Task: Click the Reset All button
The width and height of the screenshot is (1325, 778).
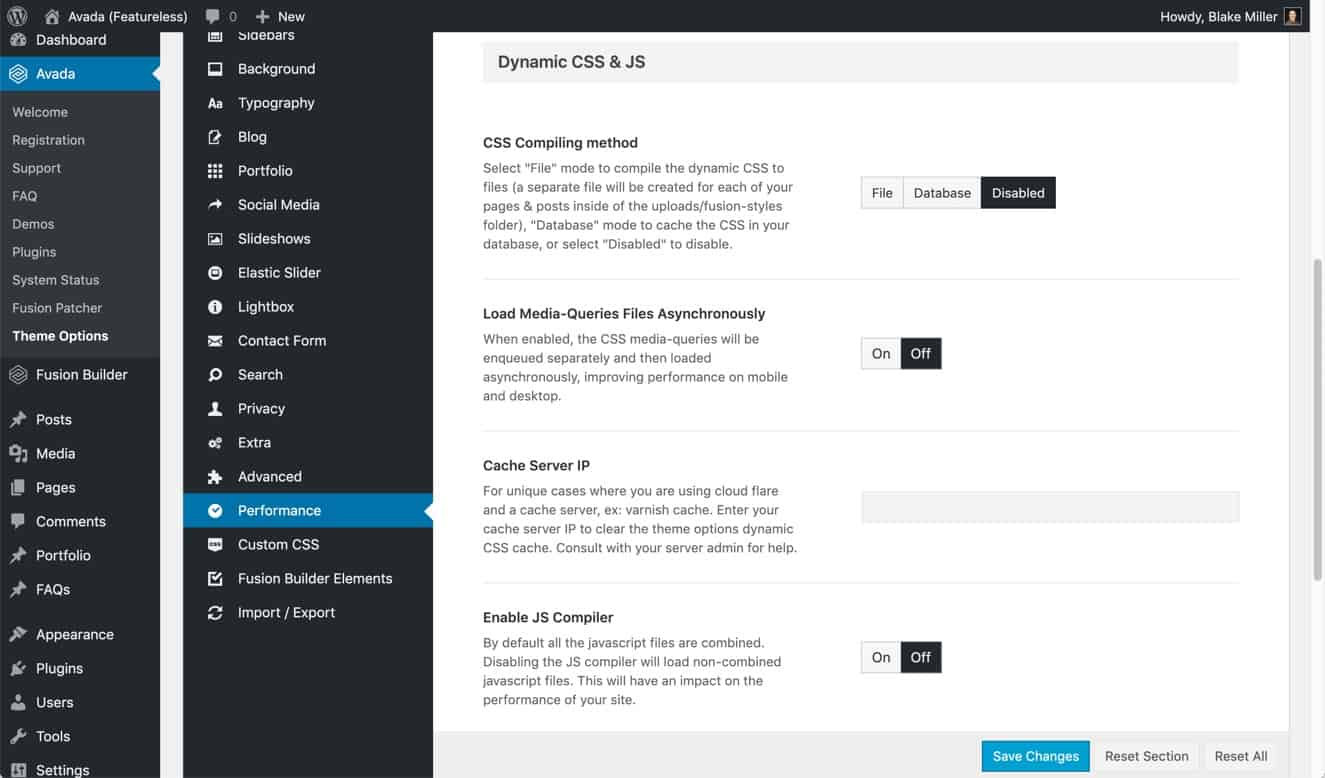Action: pos(1241,756)
